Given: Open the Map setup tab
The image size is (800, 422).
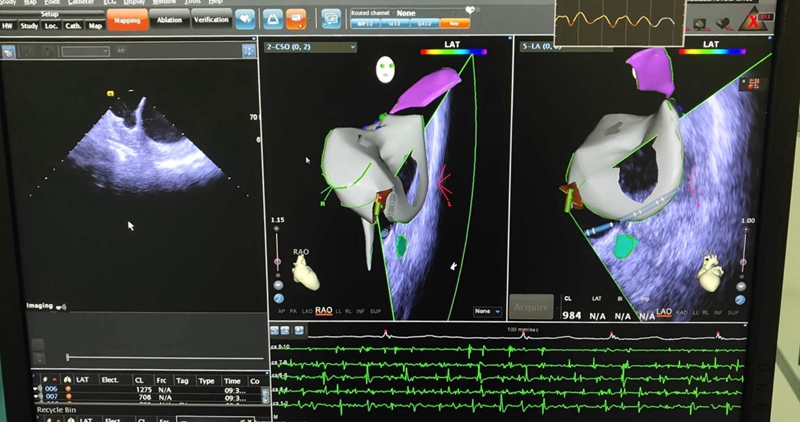Looking at the screenshot, I should point(95,26).
